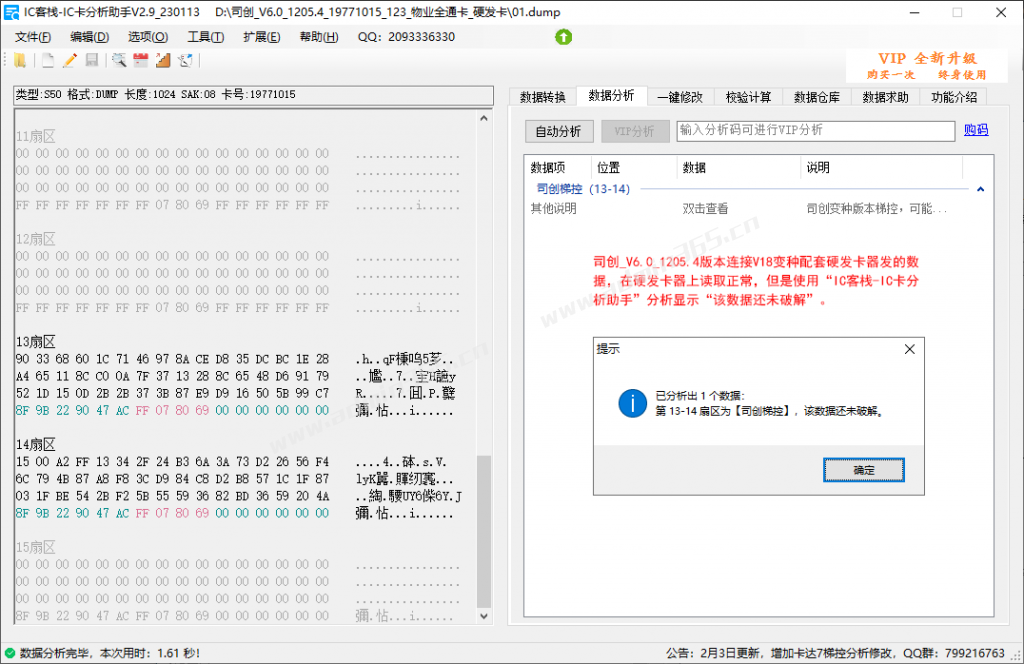The height and width of the screenshot is (664, 1024).
Task: Click the QQ: 2093336330 text
Action: click(x=406, y=37)
